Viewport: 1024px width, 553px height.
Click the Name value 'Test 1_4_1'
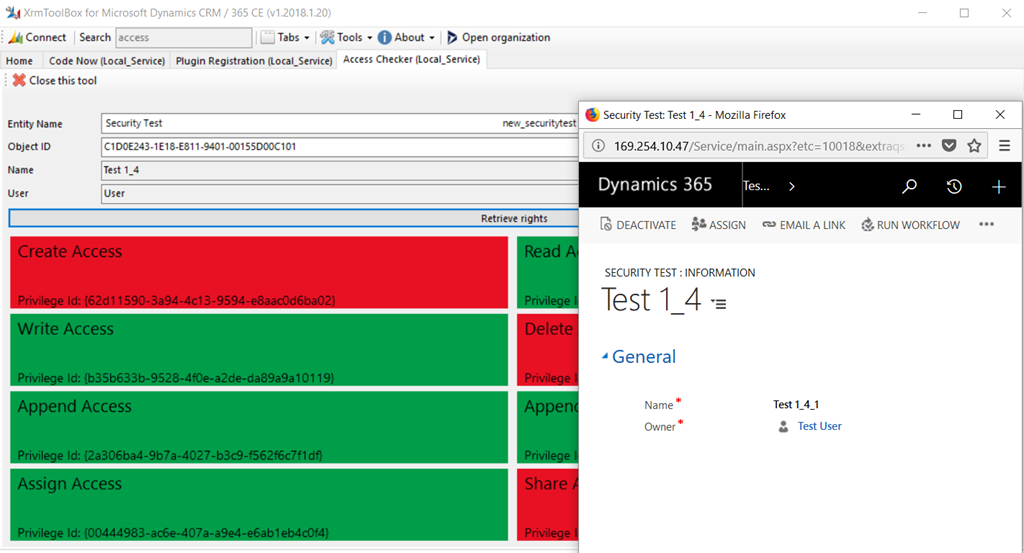796,405
